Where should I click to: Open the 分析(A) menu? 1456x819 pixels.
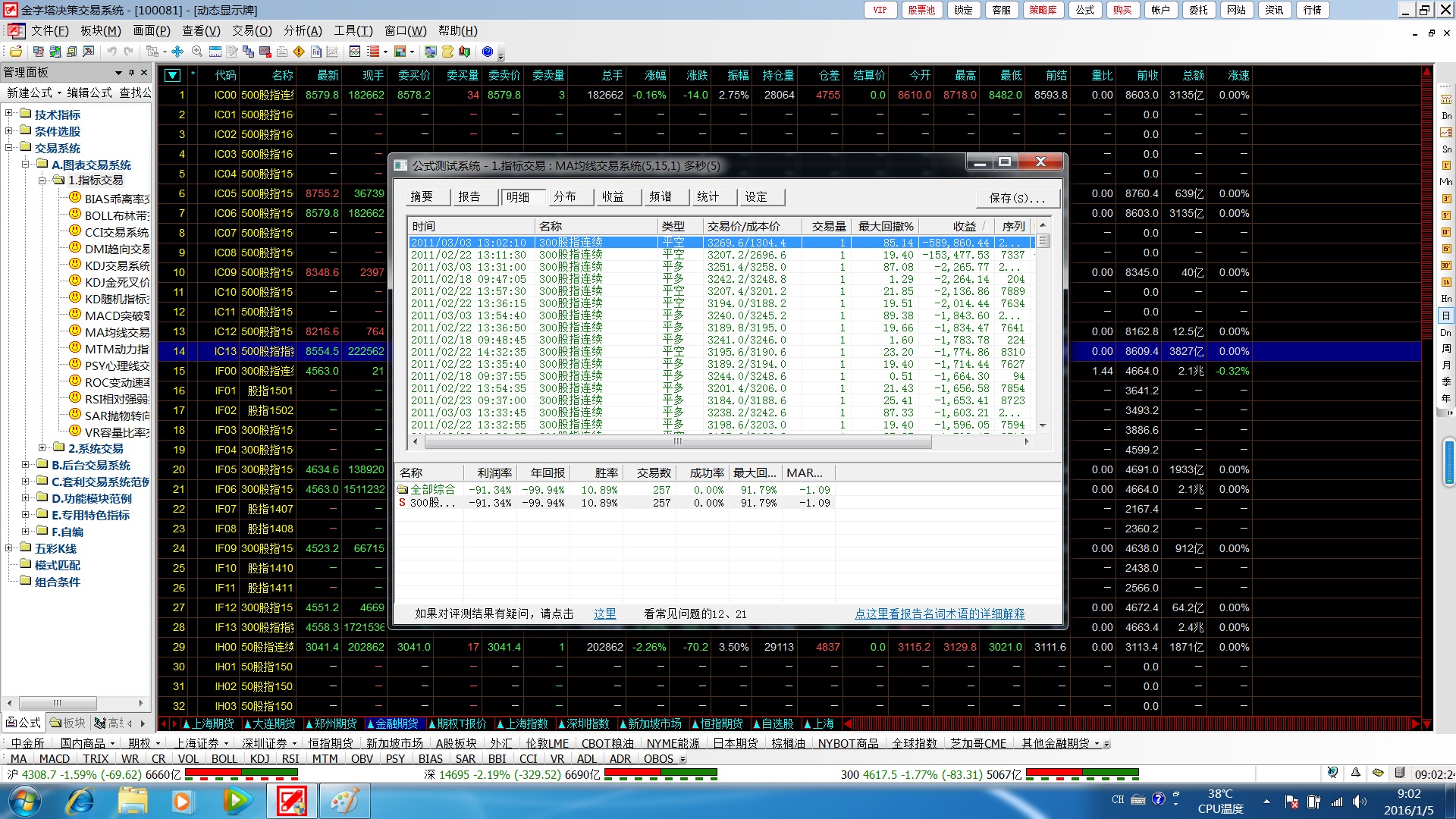[x=303, y=30]
